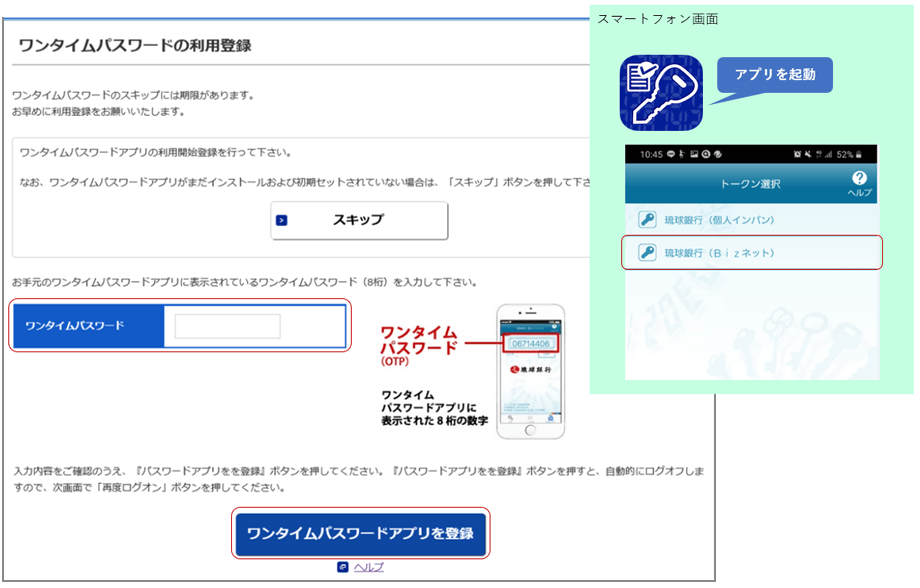Select the 琉球銀行（個人インバン） token

720,220
